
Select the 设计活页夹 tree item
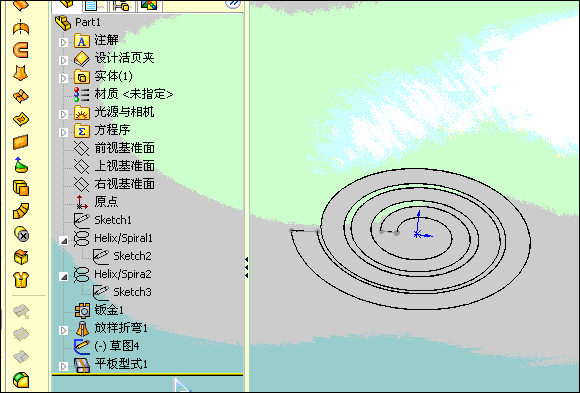click(114, 58)
